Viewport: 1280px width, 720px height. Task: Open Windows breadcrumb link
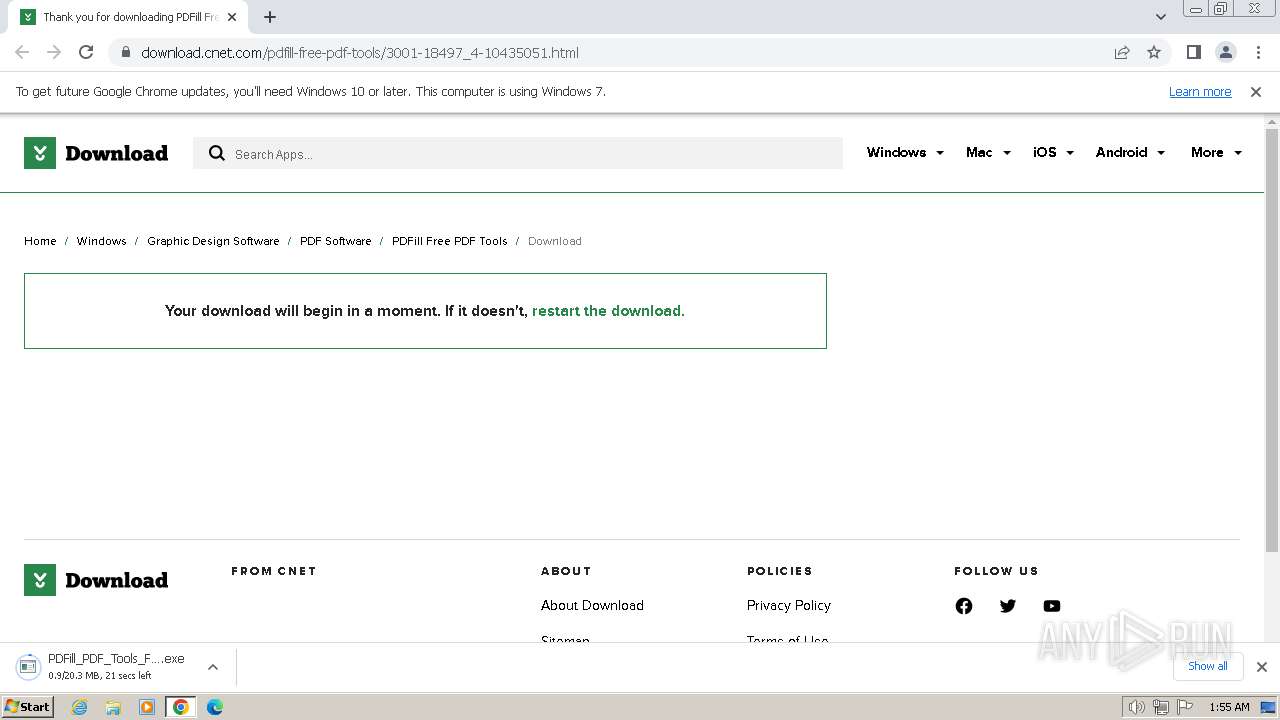[x=101, y=241]
